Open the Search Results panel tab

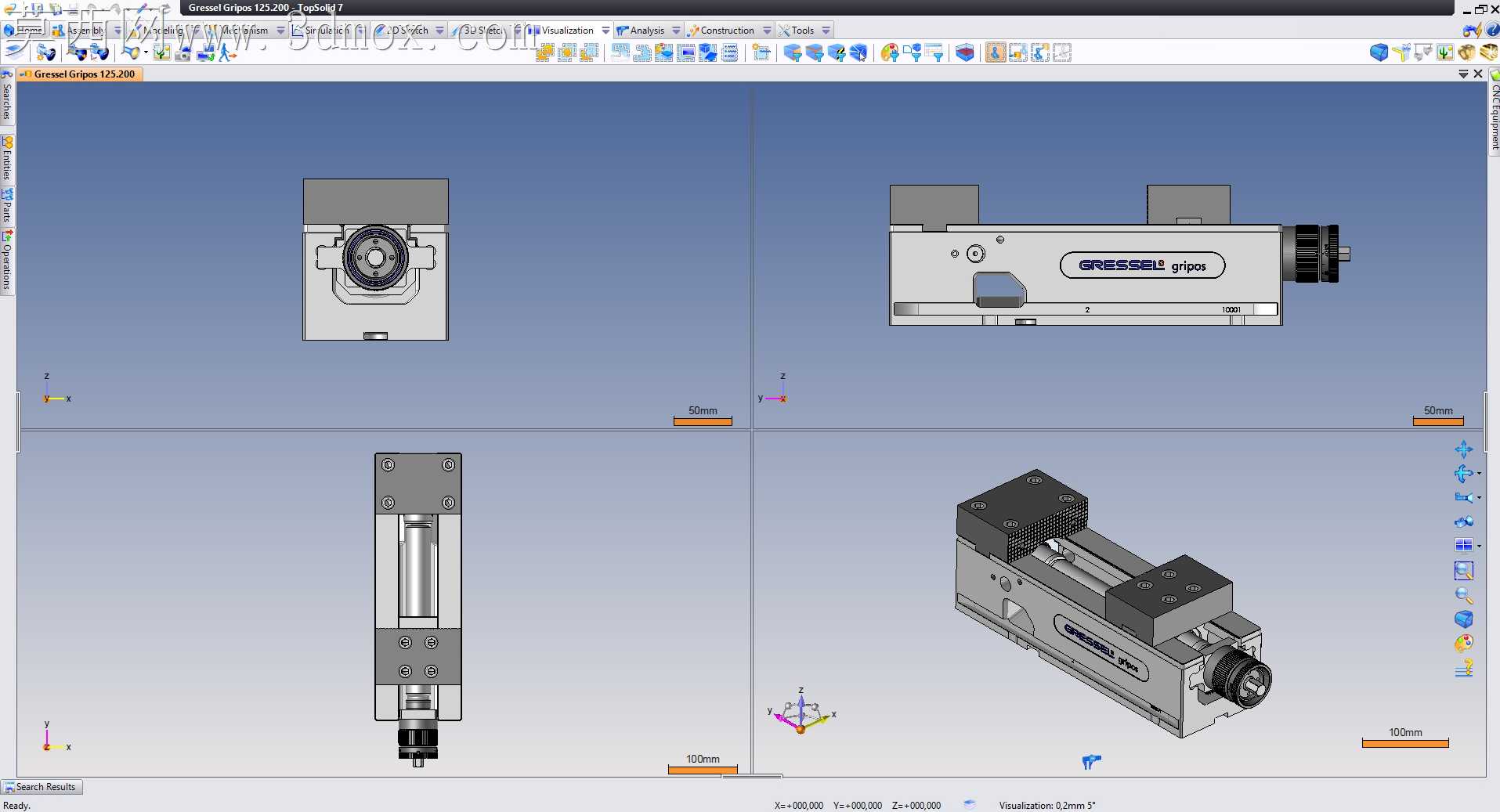[x=41, y=787]
